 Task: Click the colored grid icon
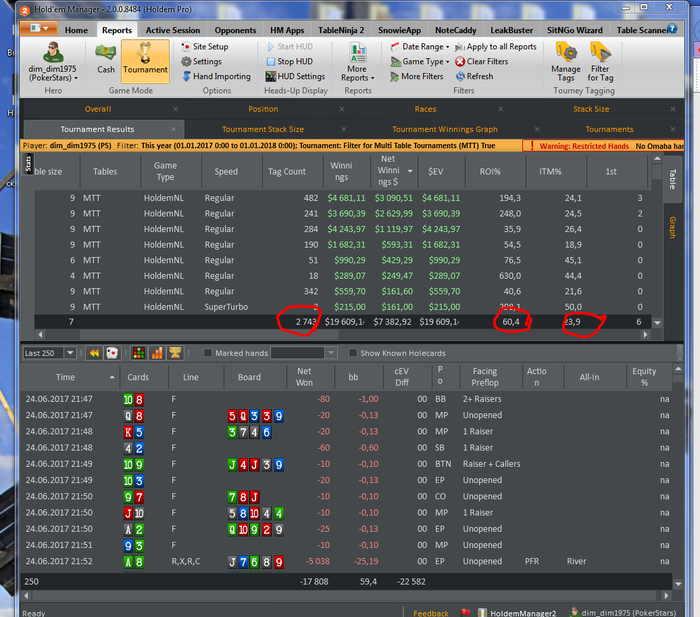pyautogui.click(x=139, y=353)
